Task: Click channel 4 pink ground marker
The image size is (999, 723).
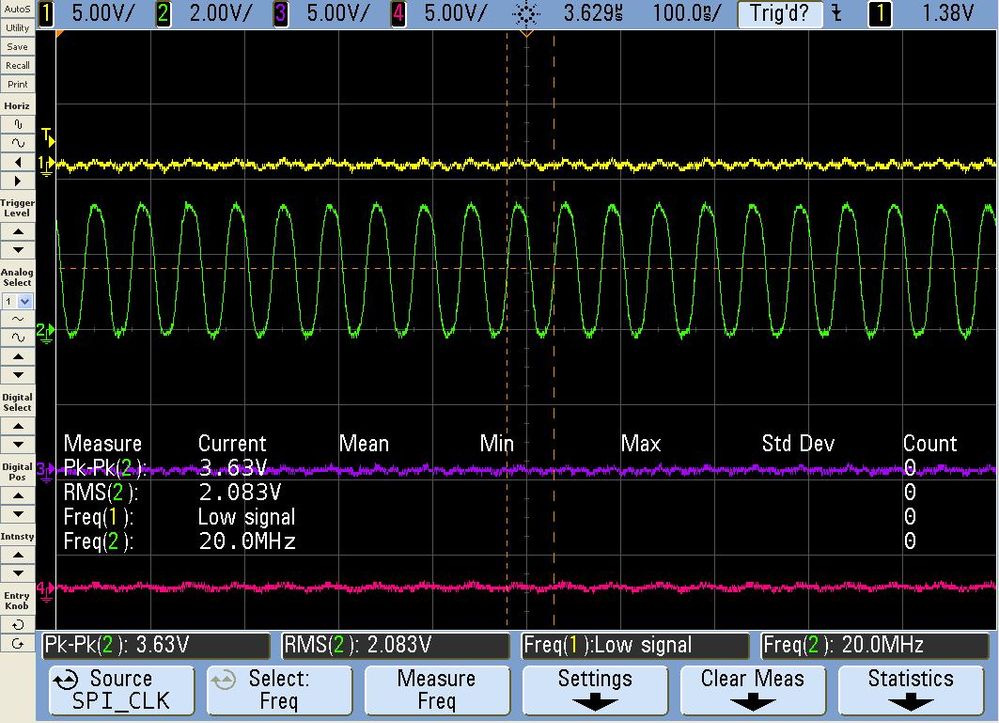Action: [x=45, y=589]
